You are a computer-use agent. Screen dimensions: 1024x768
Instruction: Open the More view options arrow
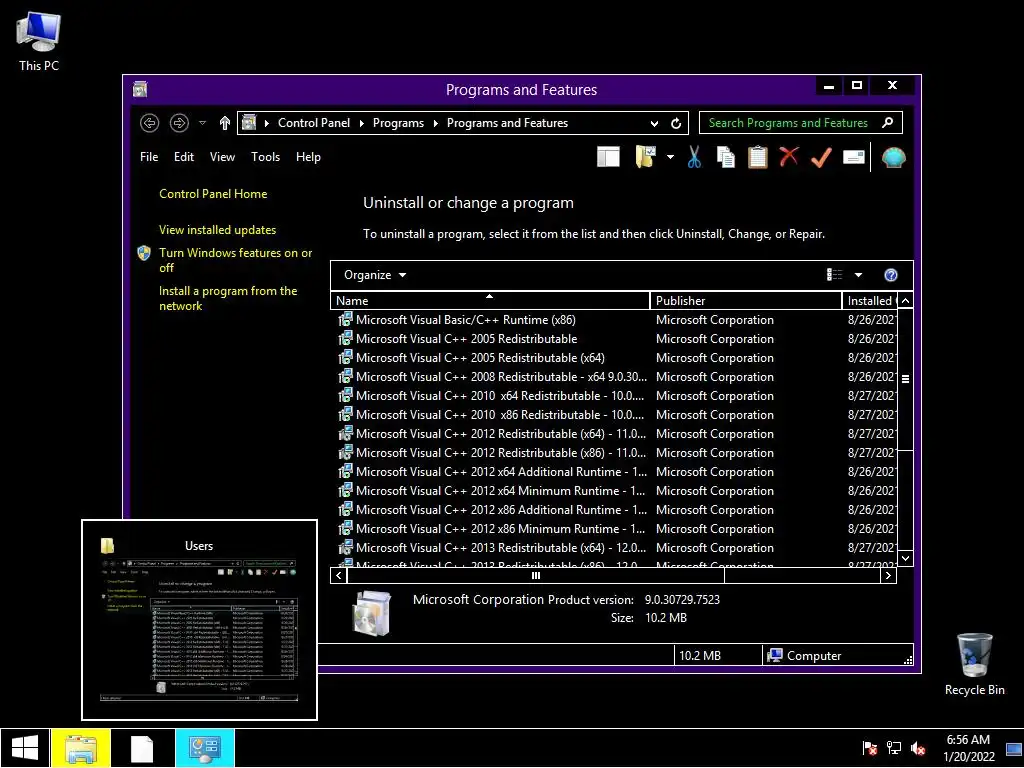pyautogui.click(x=858, y=275)
